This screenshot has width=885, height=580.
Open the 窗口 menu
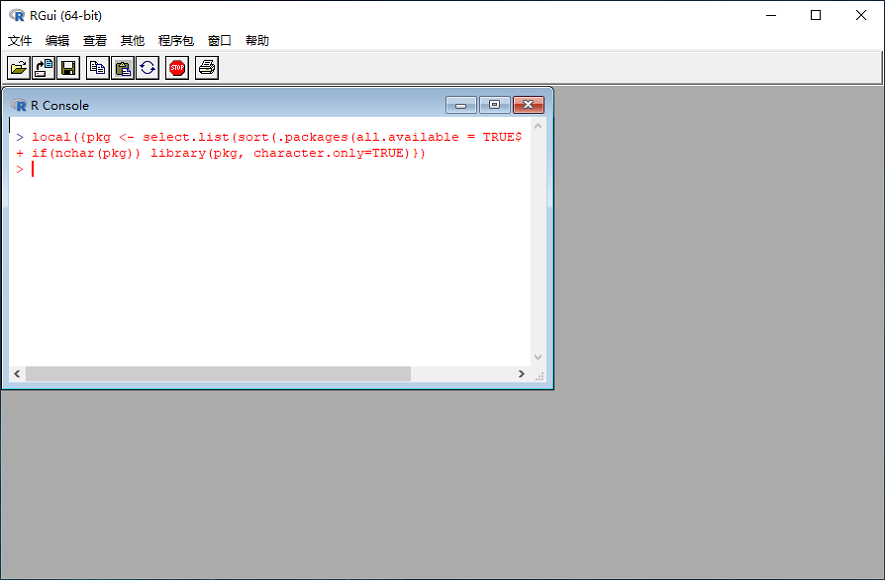point(219,41)
